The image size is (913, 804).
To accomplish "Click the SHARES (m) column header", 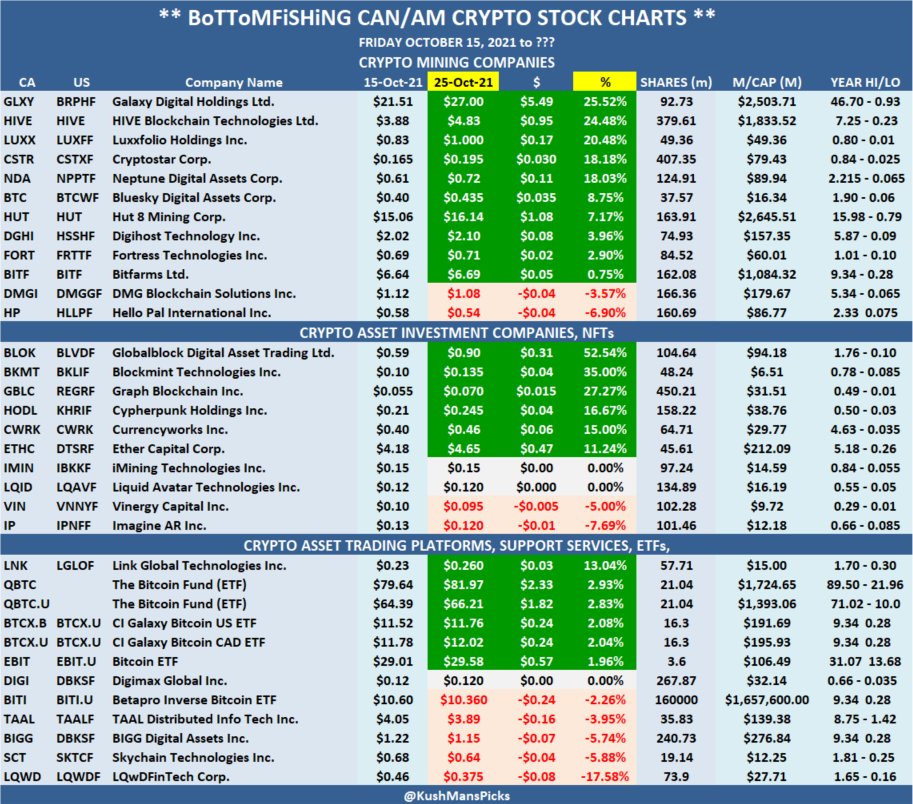I will pos(676,83).
